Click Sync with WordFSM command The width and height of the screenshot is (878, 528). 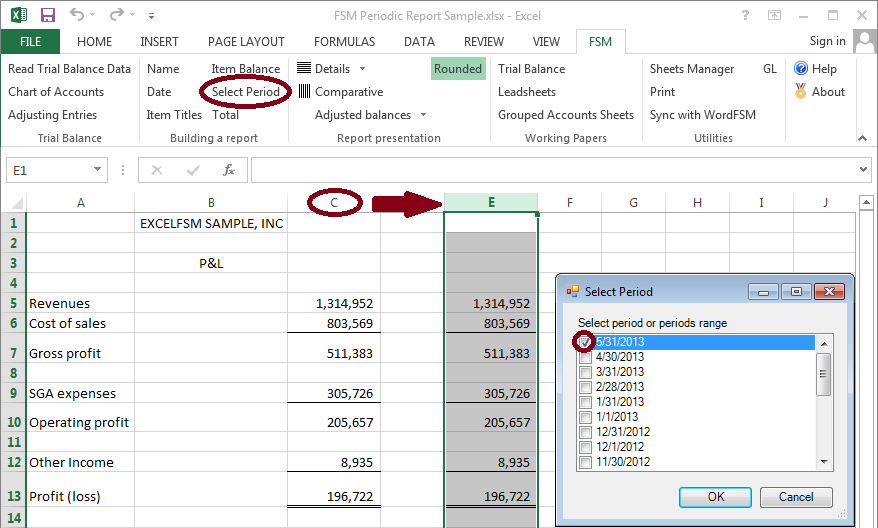coord(702,114)
